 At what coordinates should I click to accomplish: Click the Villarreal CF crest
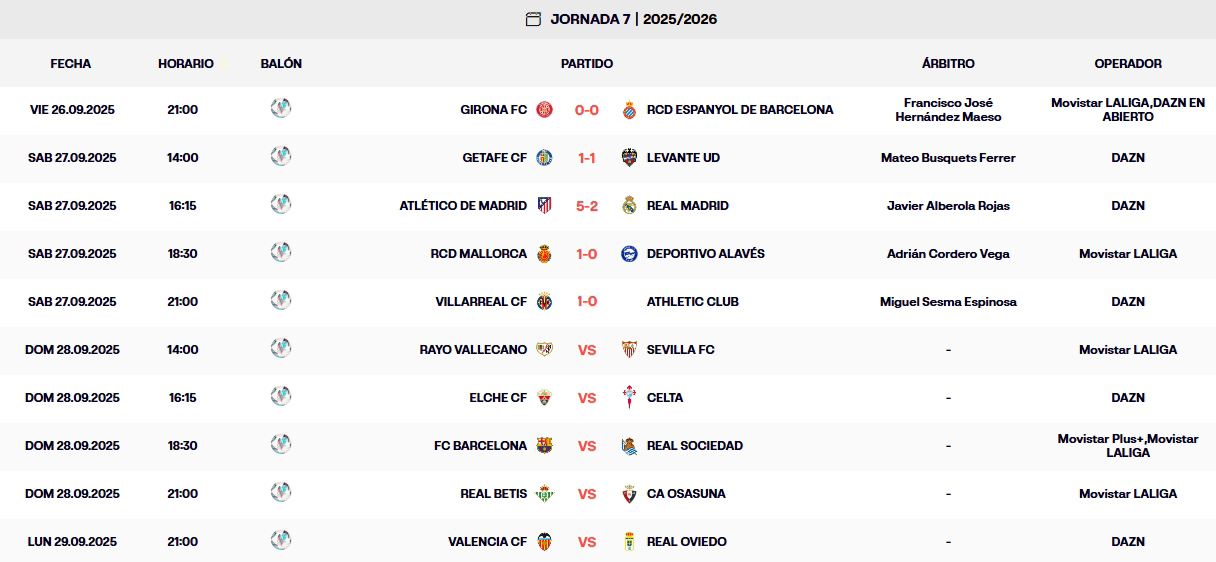(545, 302)
